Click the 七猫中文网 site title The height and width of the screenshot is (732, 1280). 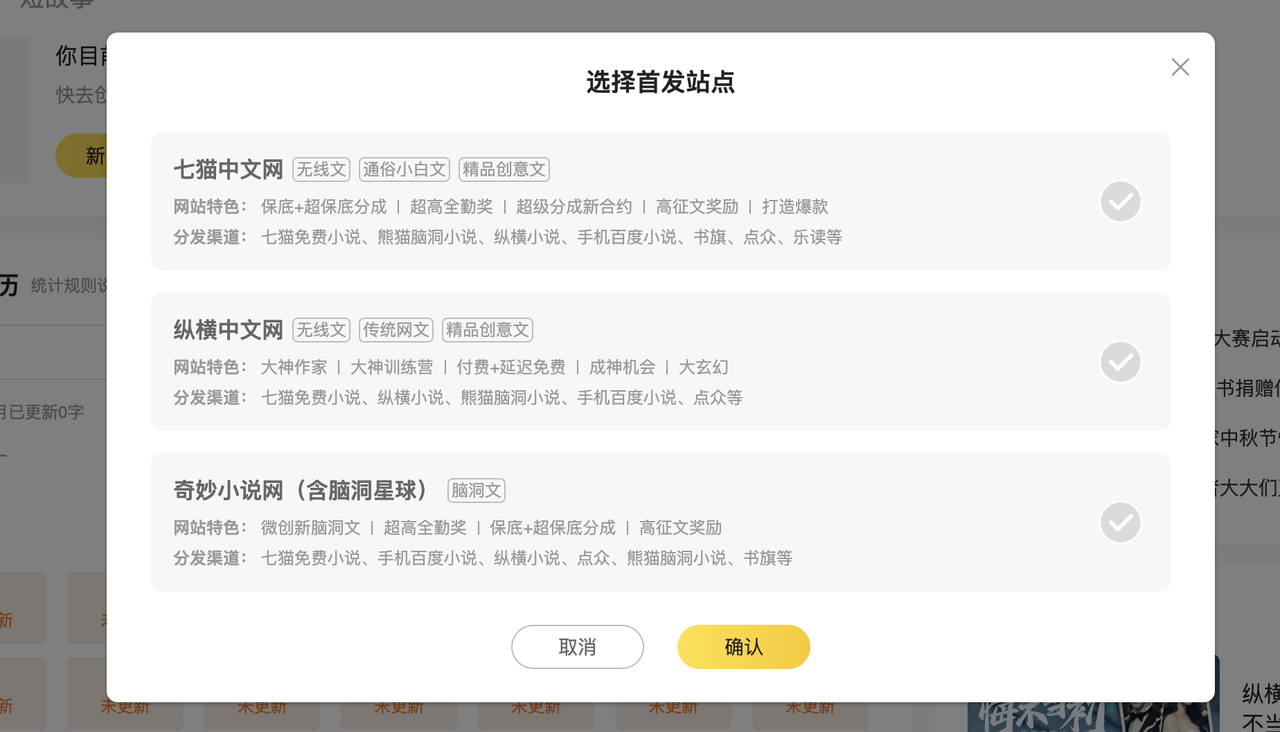click(x=228, y=170)
